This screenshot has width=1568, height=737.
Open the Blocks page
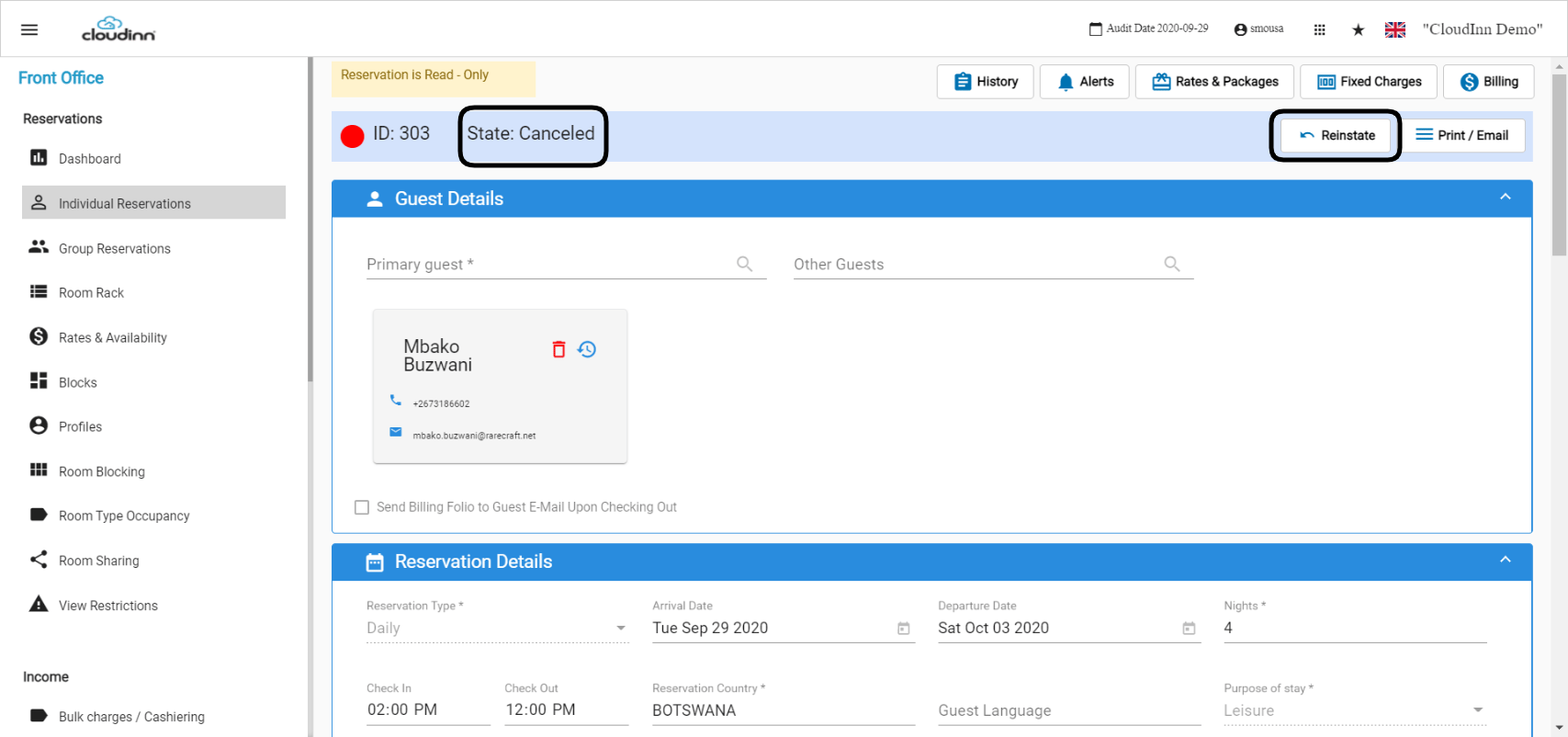[x=153, y=382]
